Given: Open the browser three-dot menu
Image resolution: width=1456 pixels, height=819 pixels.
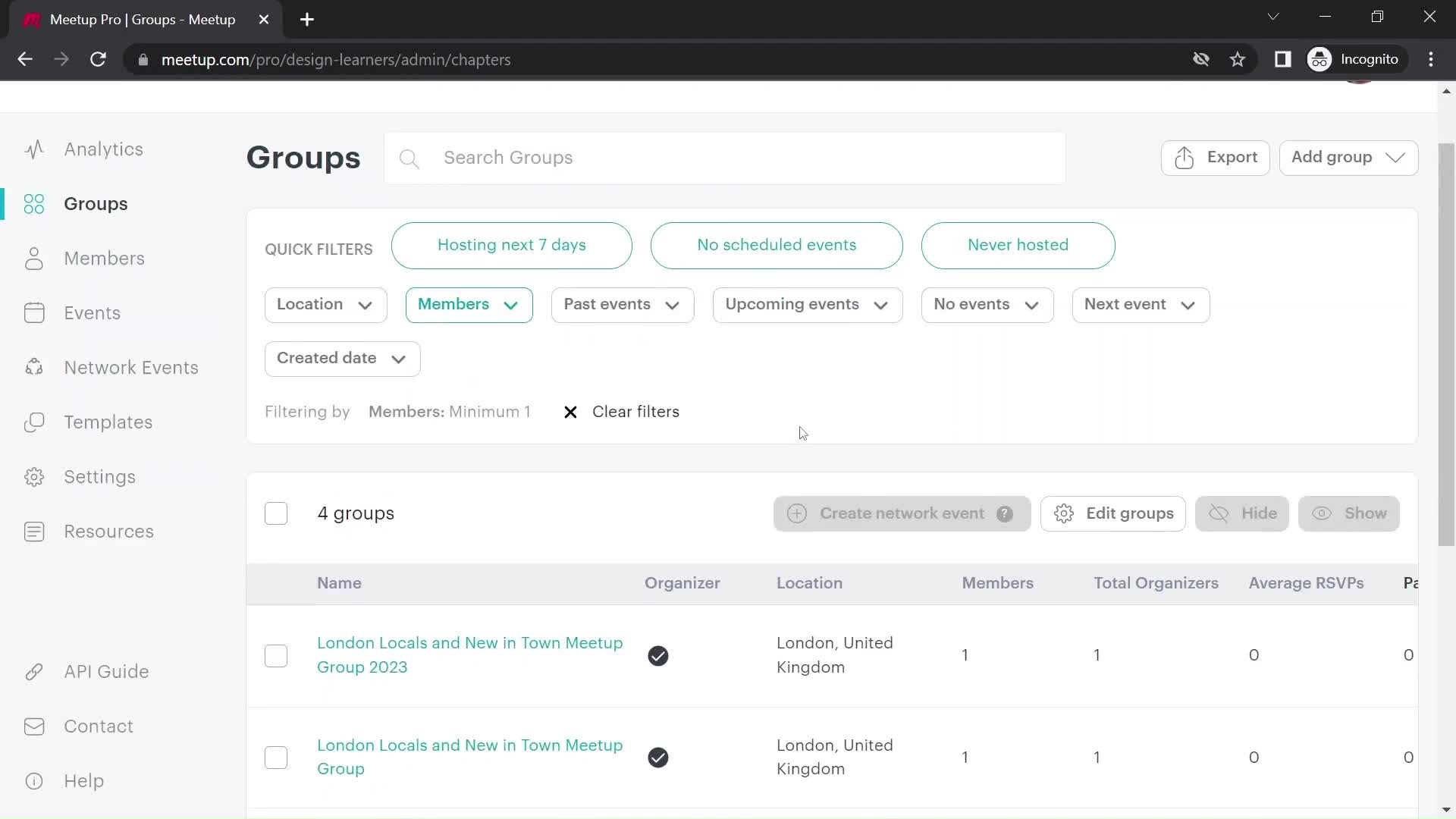Looking at the screenshot, I should [1431, 59].
